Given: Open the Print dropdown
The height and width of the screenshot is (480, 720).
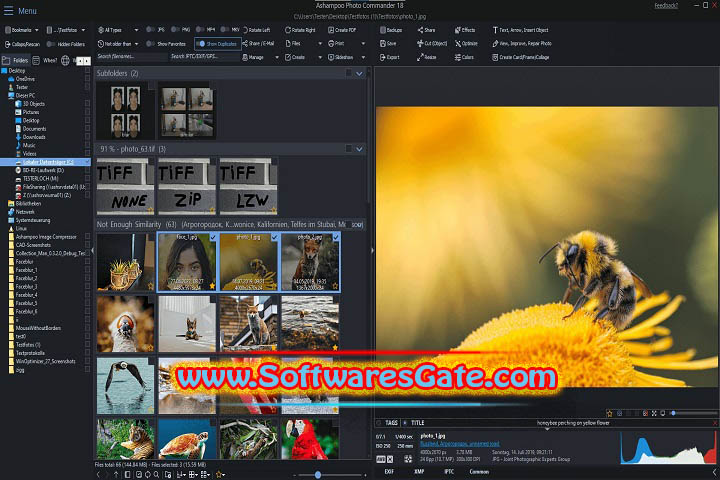Looking at the screenshot, I should [347, 43].
